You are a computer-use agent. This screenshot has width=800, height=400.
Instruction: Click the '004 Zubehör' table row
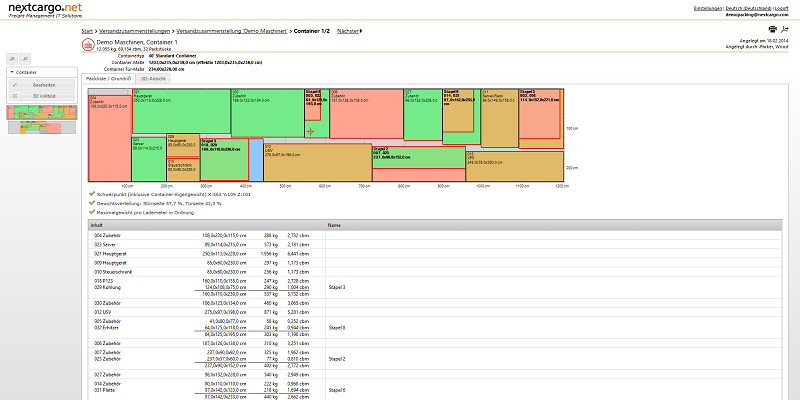click(x=435, y=236)
